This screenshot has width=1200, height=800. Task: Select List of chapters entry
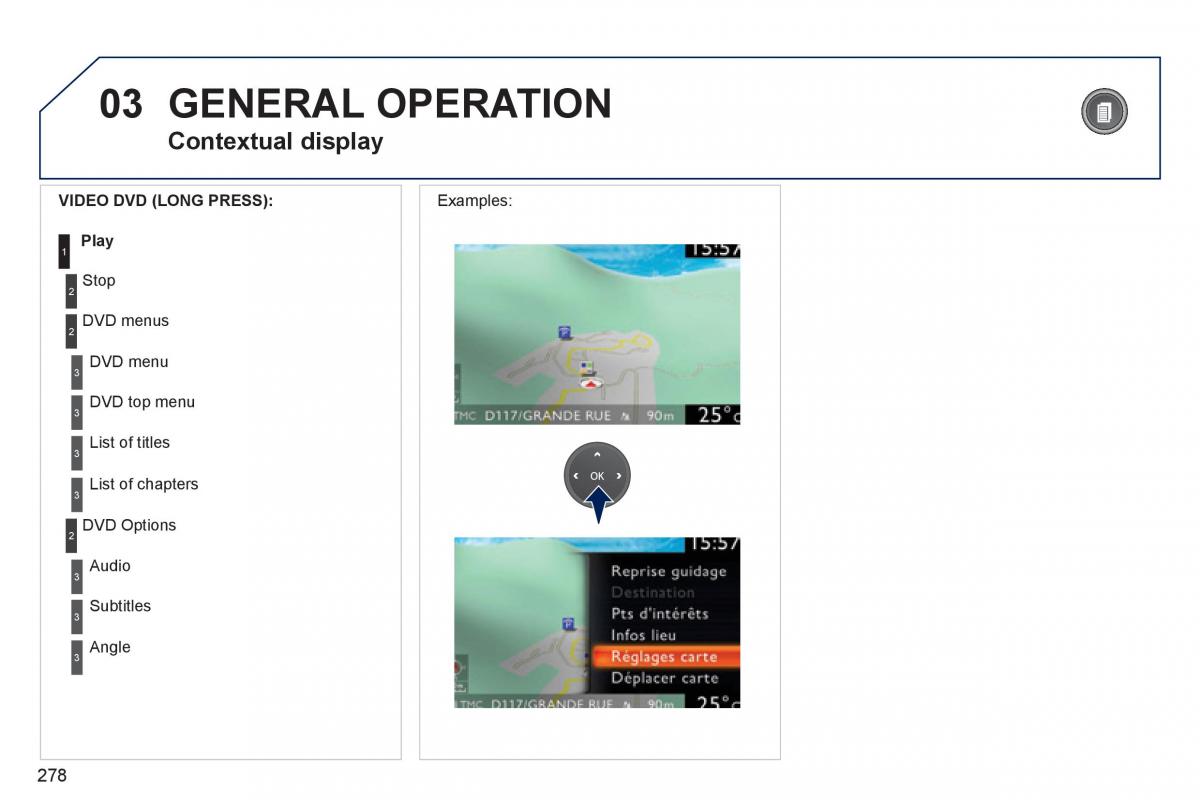pos(143,484)
